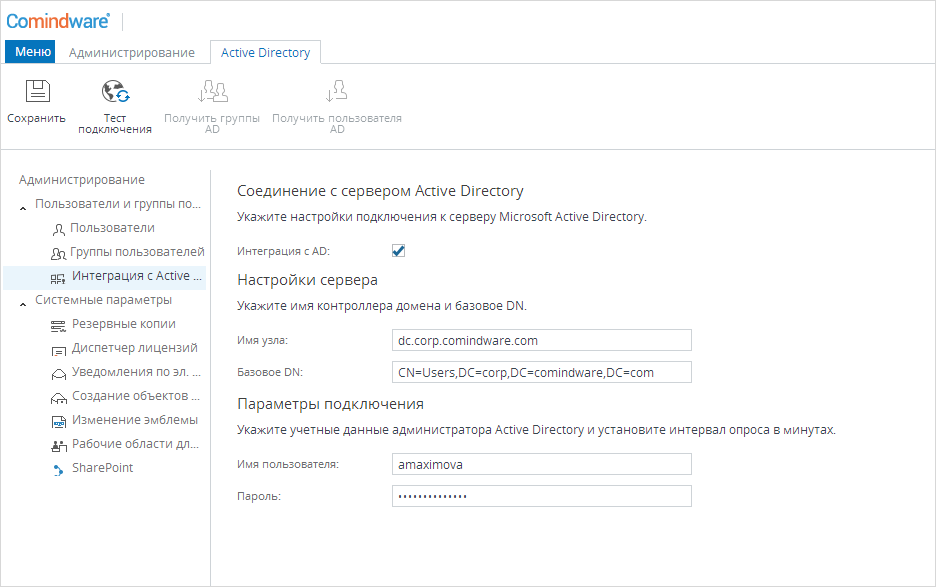Open Рабочие области дл... item
This screenshot has width=936, height=587.
136,444
